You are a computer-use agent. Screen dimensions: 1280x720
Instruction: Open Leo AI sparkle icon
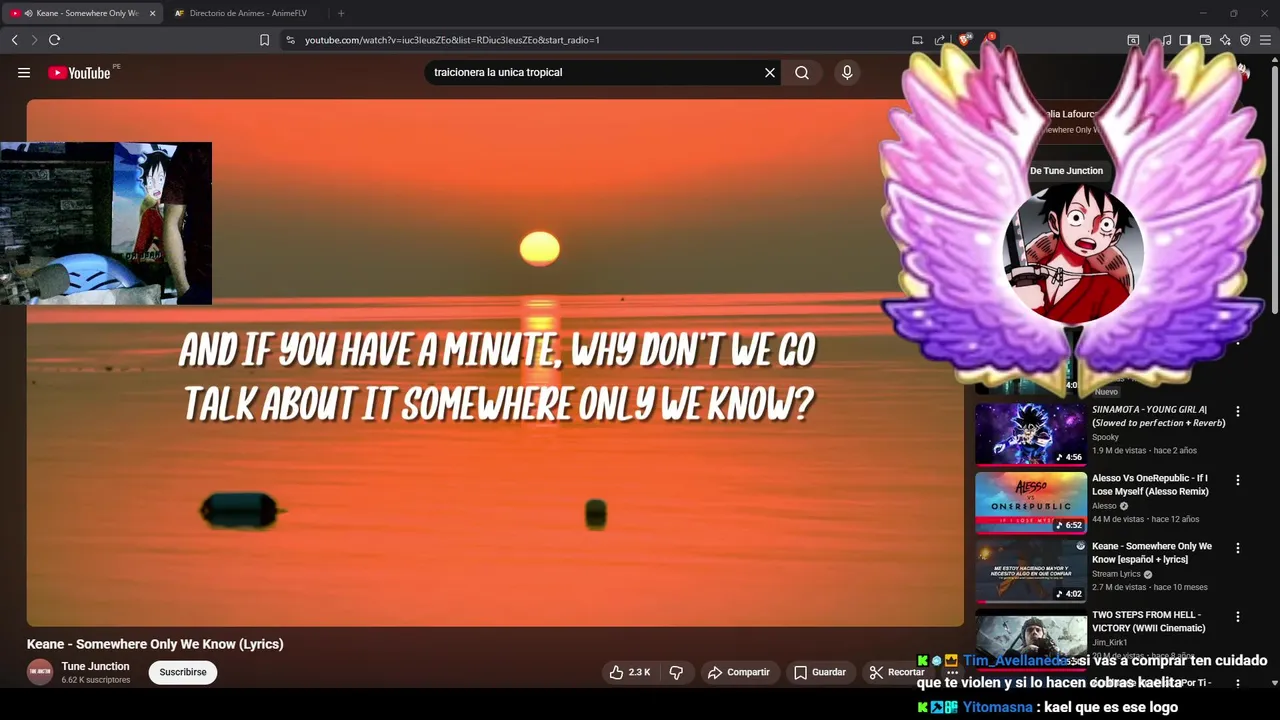tap(1225, 40)
